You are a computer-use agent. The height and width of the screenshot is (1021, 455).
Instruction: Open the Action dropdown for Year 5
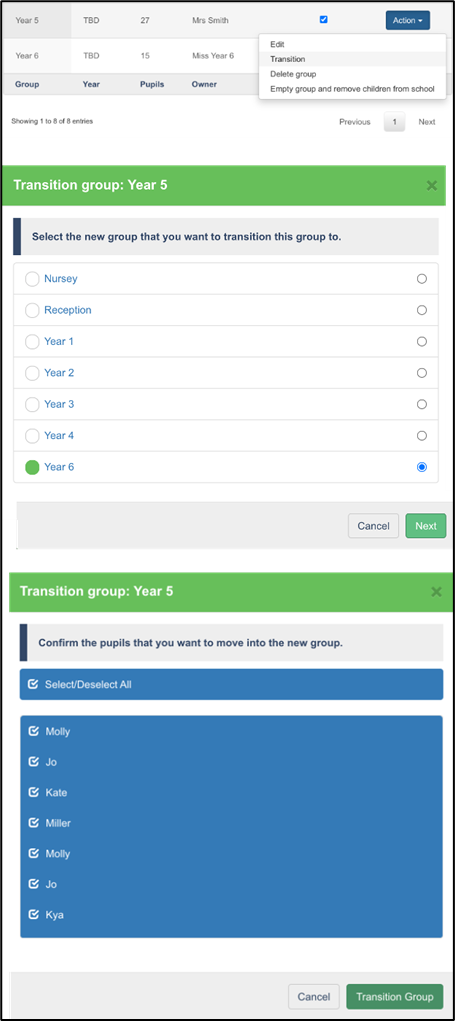click(407, 20)
